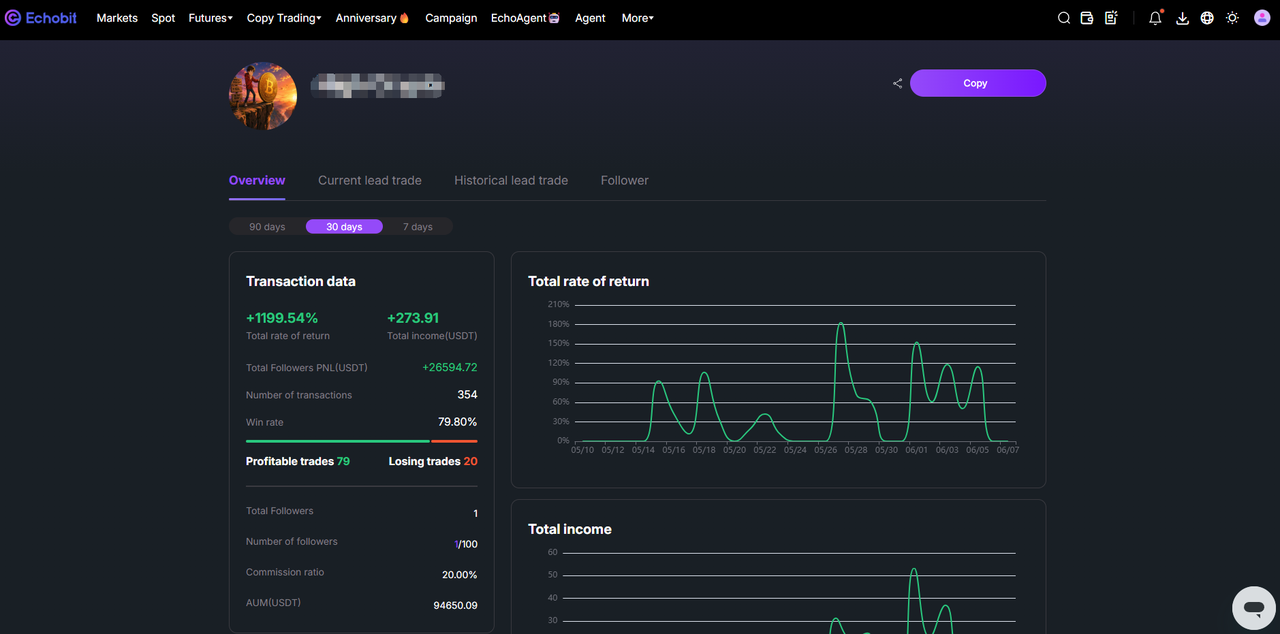Open the language globe icon
The height and width of the screenshot is (634, 1280).
[x=1207, y=18]
